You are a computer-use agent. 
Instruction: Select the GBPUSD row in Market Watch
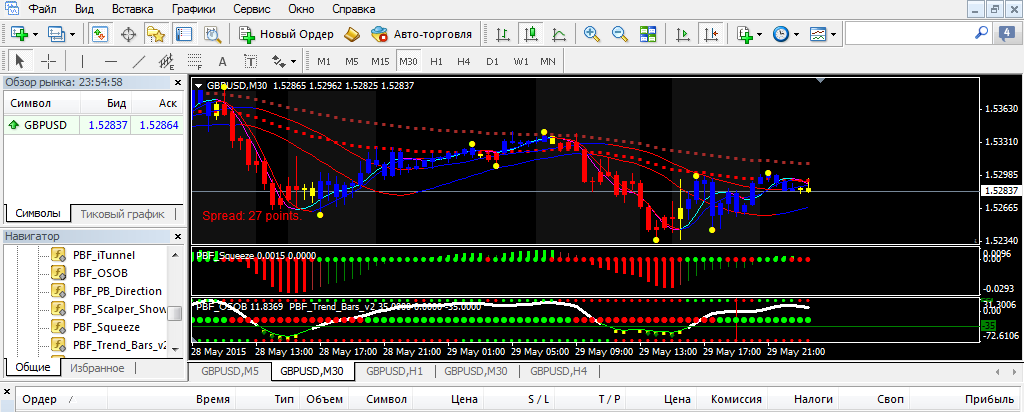[x=94, y=125]
